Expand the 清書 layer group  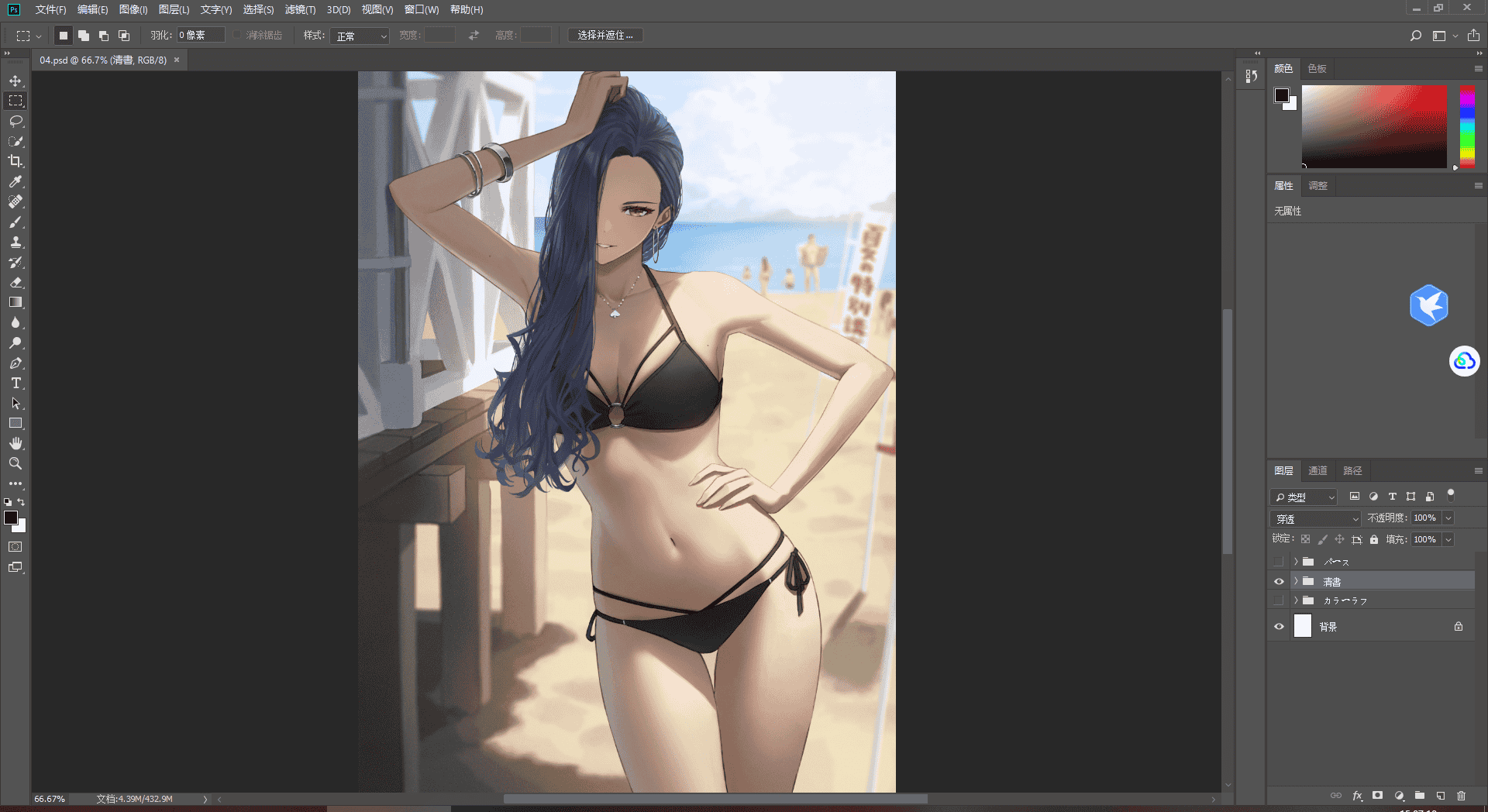click(1296, 581)
